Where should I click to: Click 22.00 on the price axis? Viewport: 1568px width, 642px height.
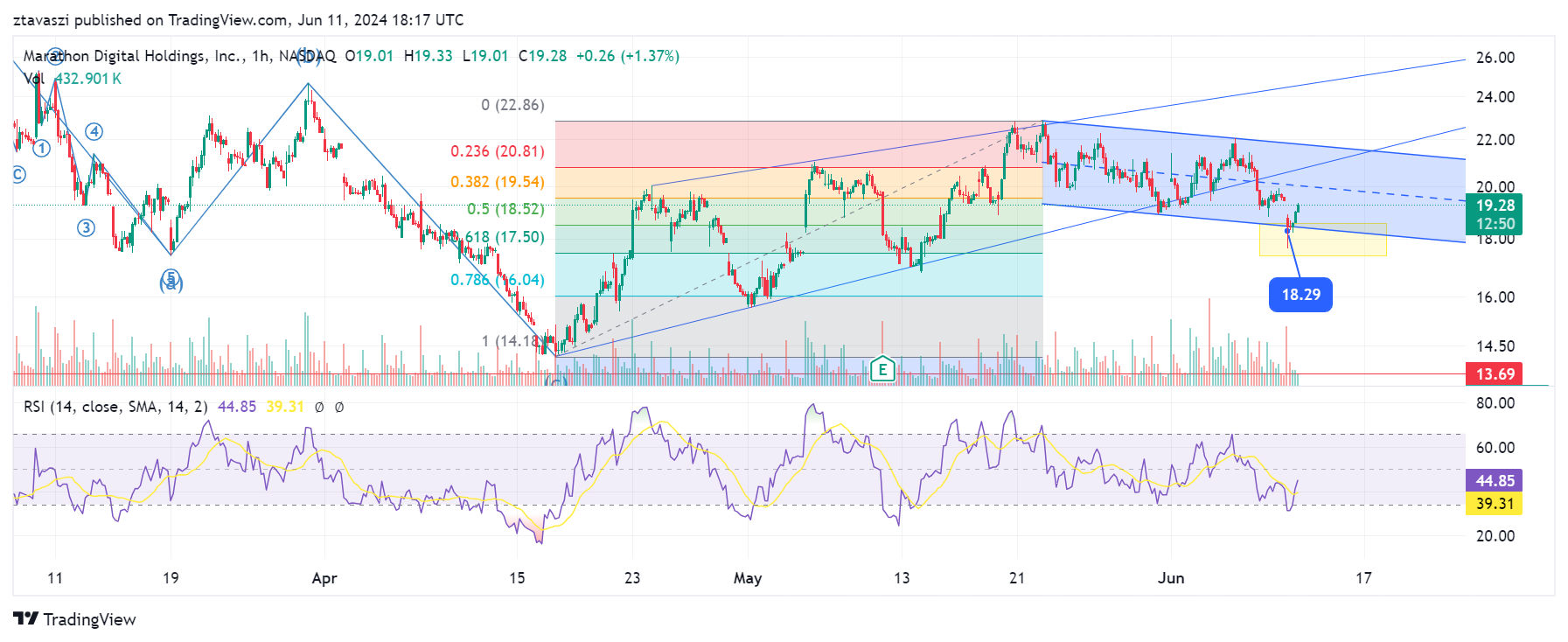click(1495, 140)
